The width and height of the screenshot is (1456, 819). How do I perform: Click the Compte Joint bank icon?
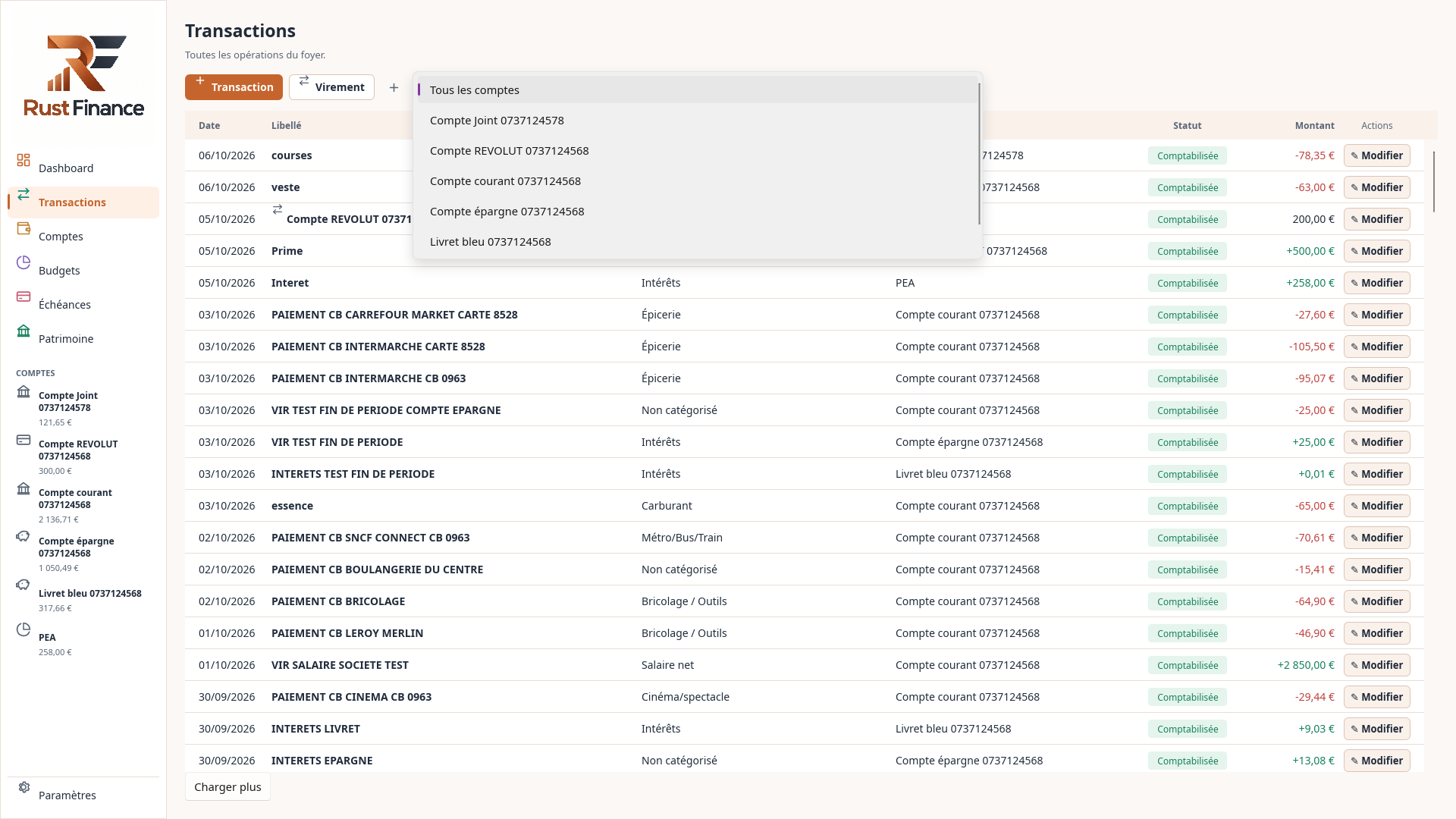click(24, 391)
